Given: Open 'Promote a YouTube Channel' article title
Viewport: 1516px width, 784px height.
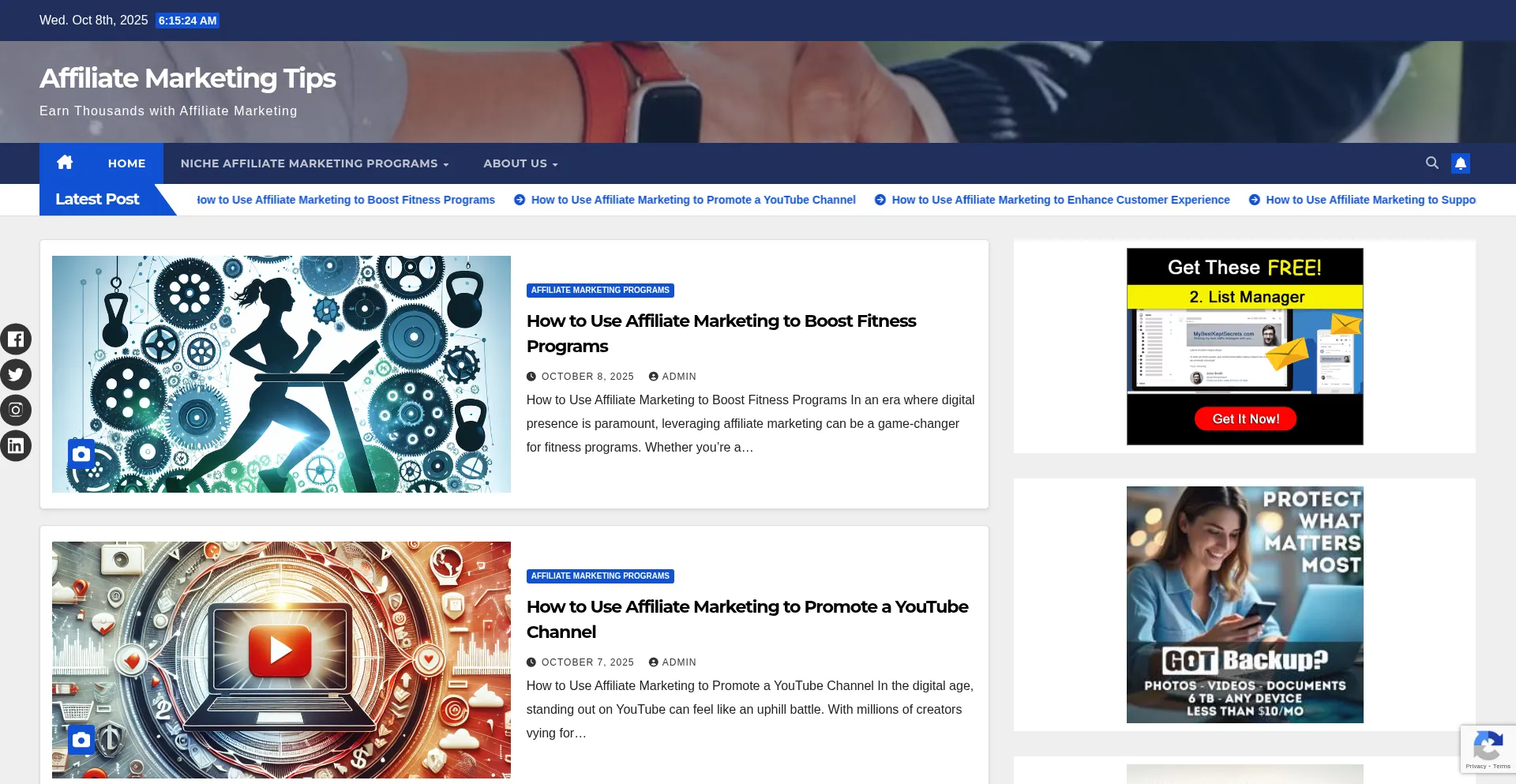Looking at the screenshot, I should click(x=747, y=619).
